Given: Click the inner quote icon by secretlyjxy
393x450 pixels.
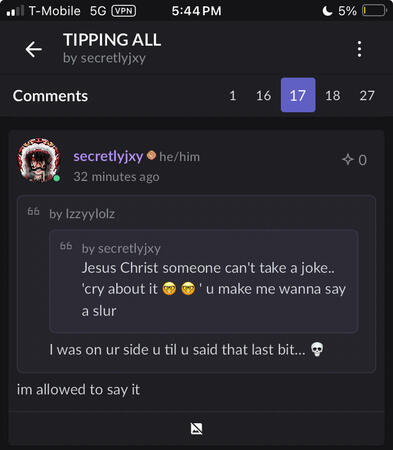Looking at the screenshot, I should click(66, 246).
